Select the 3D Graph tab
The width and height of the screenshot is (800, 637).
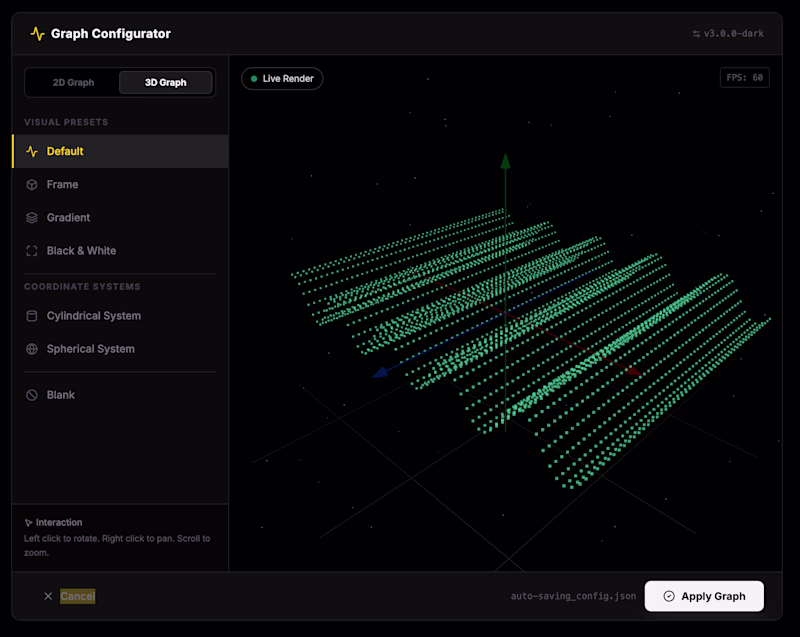165,82
